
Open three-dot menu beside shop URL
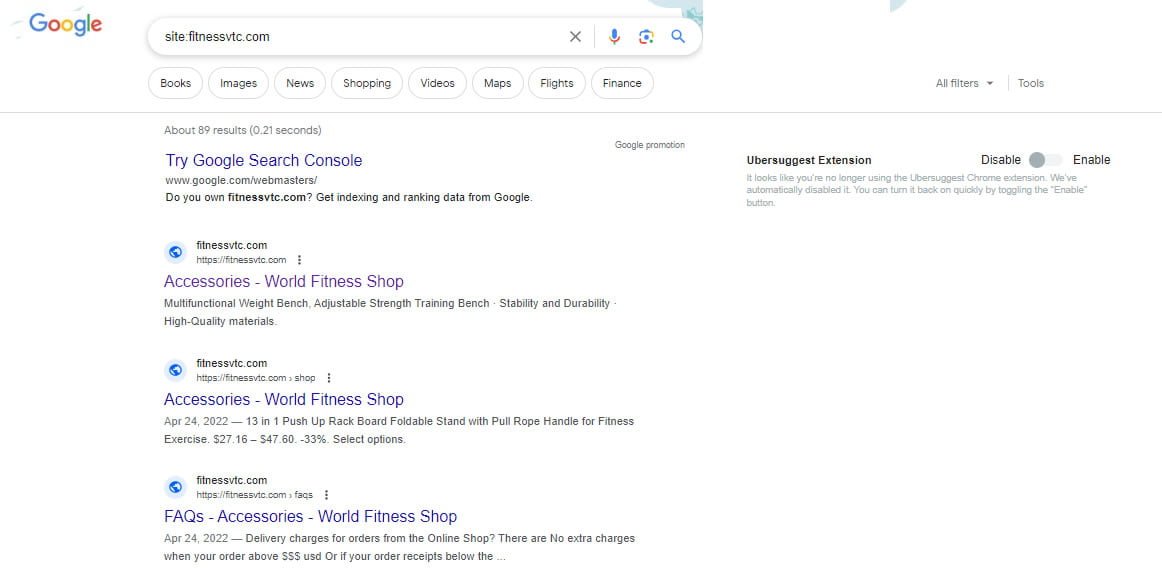(x=329, y=378)
